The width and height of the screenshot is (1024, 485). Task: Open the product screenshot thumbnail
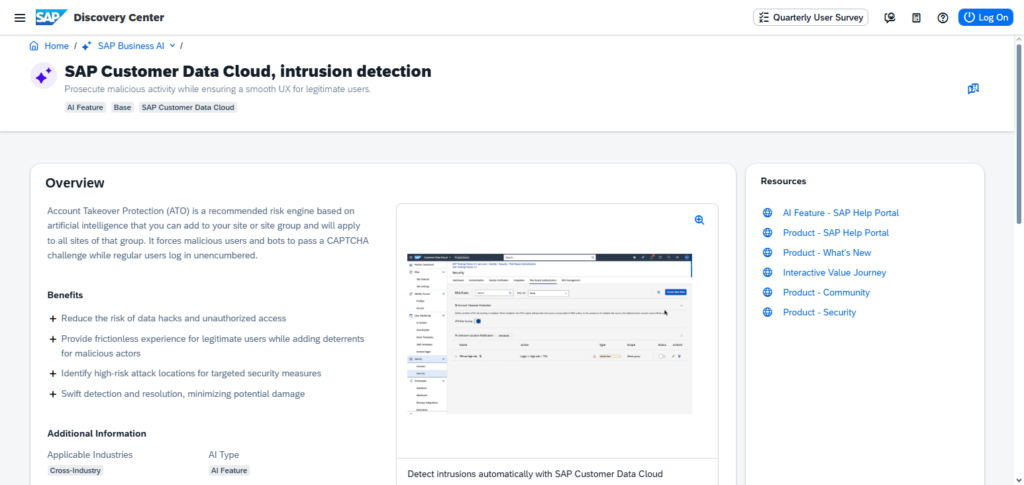(x=549, y=334)
